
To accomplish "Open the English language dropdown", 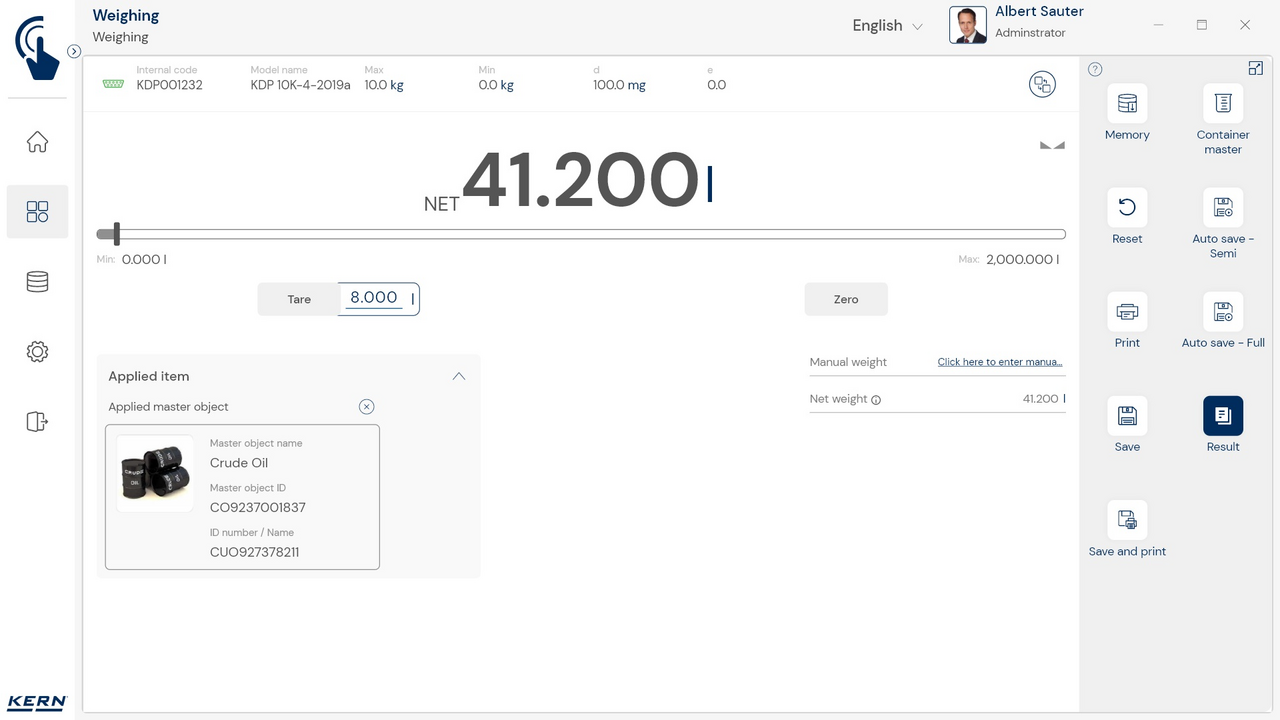I will (887, 26).
